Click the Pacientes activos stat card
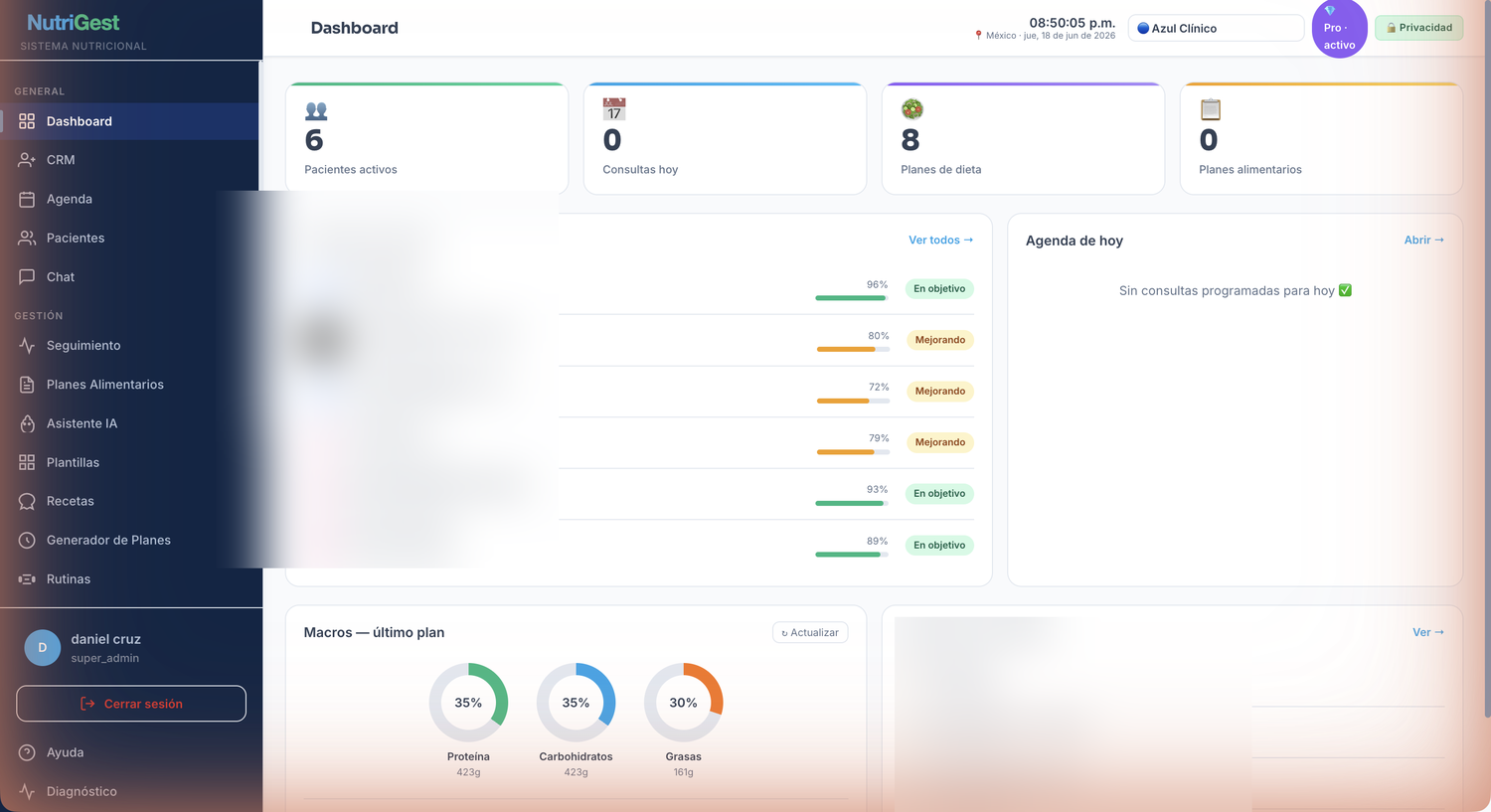This screenshot has height=812, width=1491. (426, 138)
